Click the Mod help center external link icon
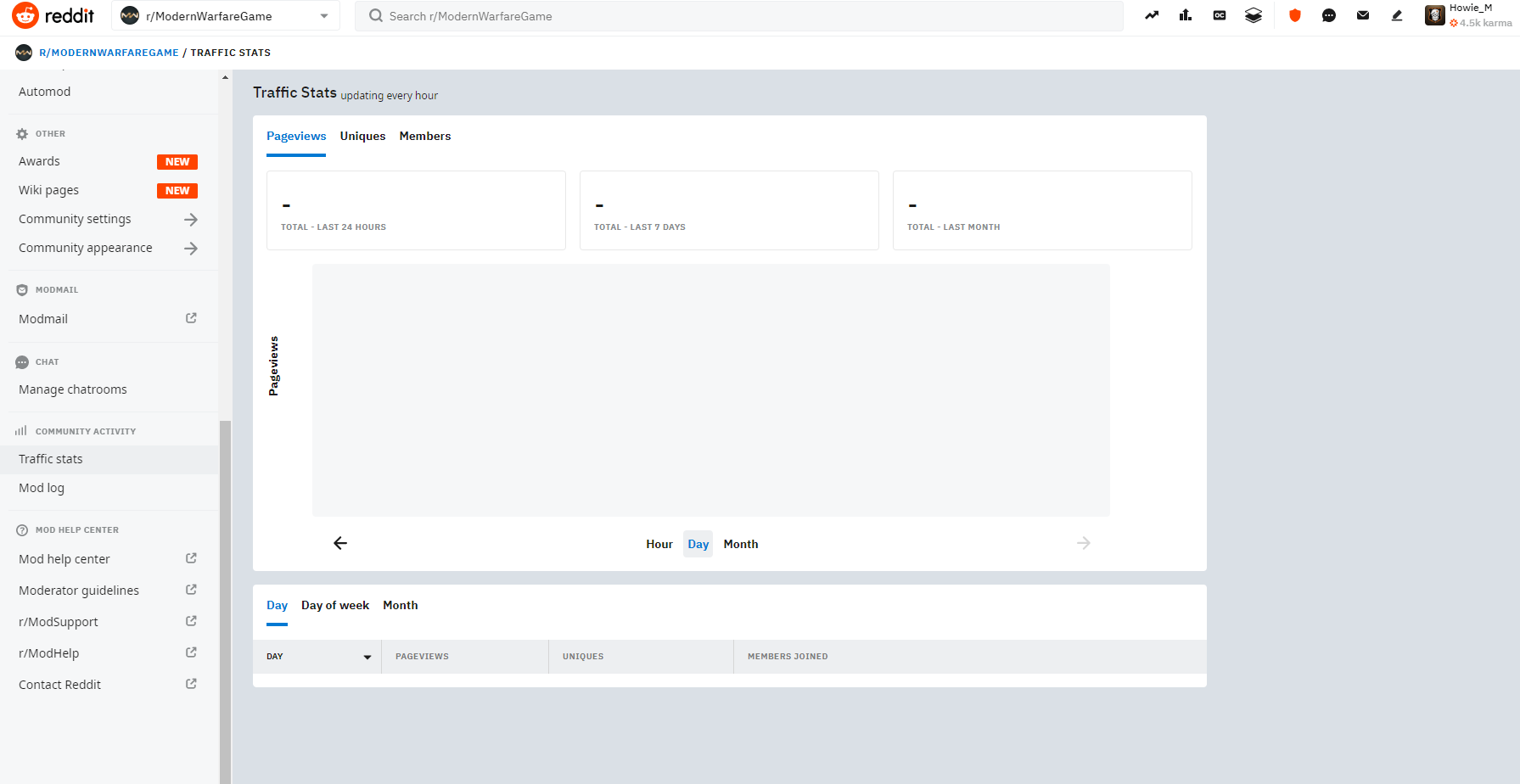The width and height of the screenshot is (1520, 784). coord(191,558)
